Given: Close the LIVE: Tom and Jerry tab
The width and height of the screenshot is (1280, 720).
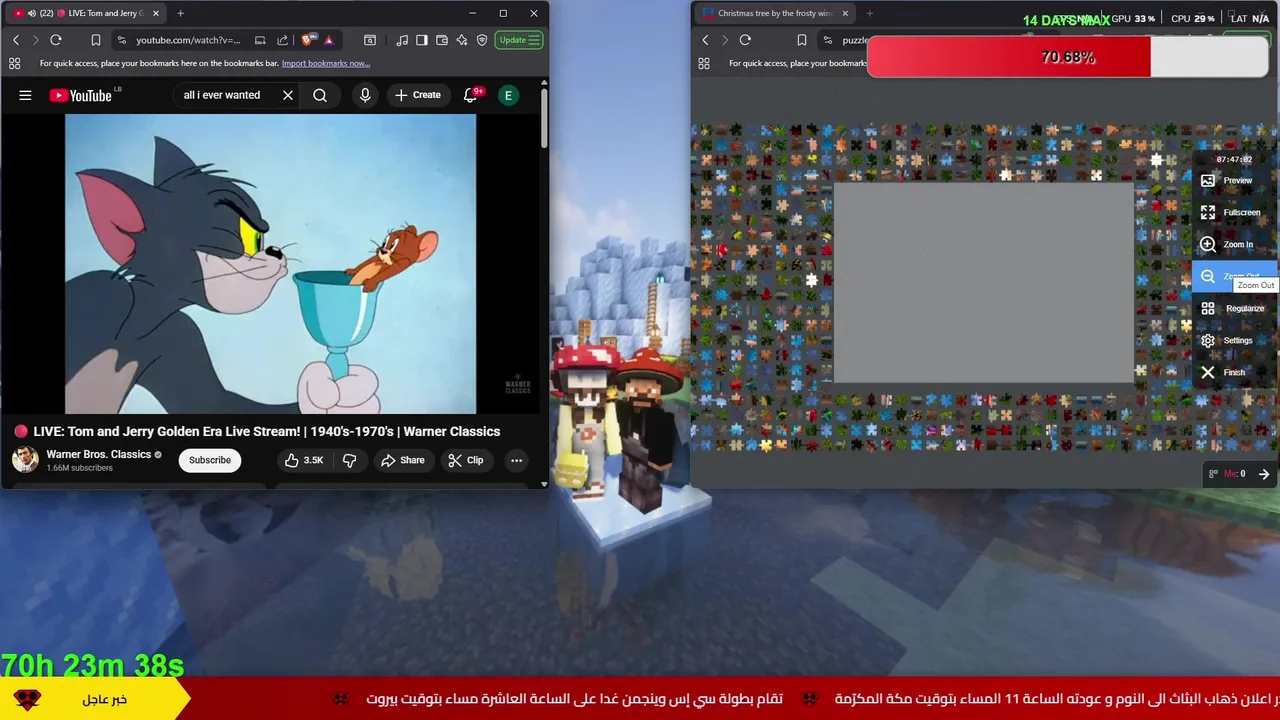Looking at the screenshot, I should [x=156, y=13].
